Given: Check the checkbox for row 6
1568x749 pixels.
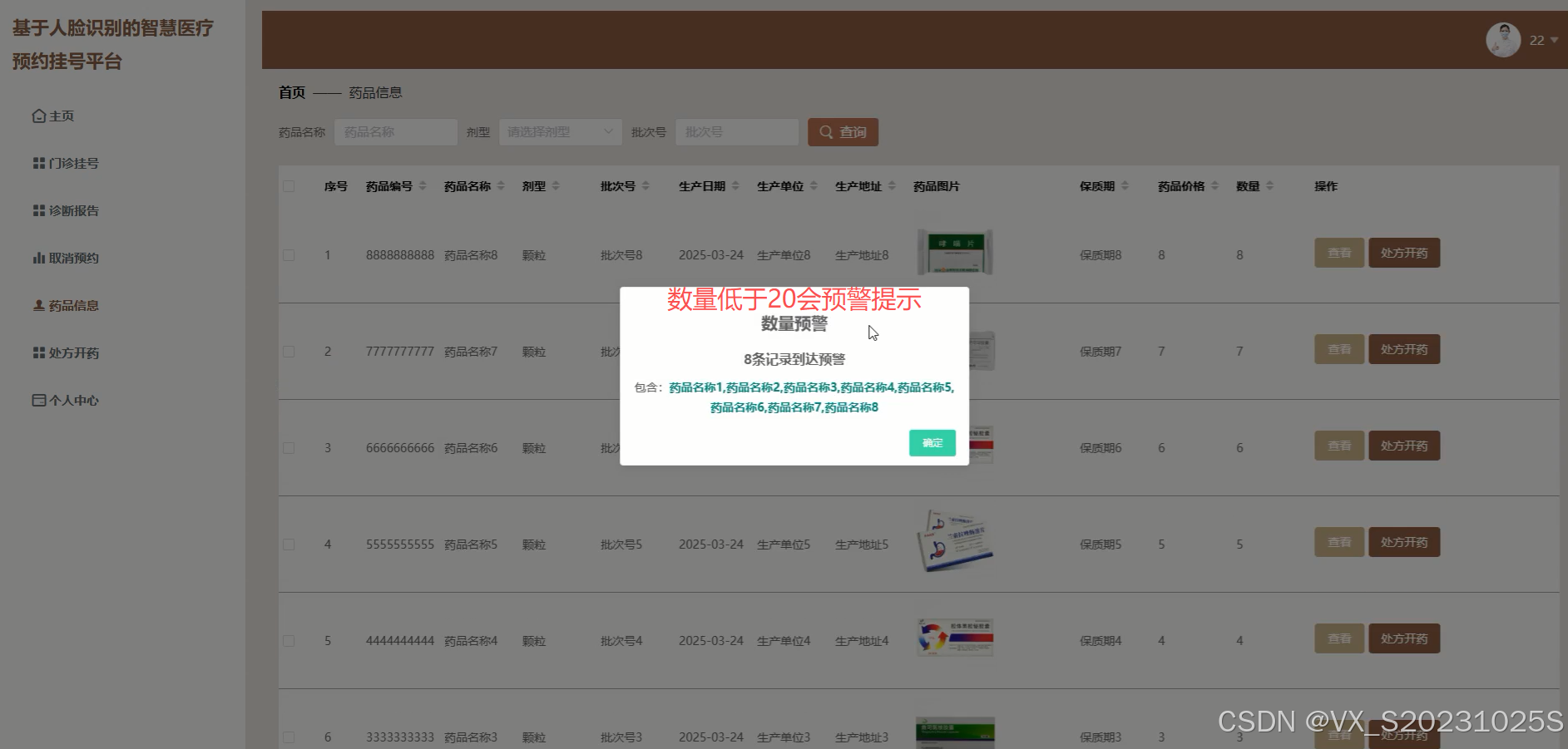Looking at the screenshot, I should pyautogui.click(x=289, y=737).
